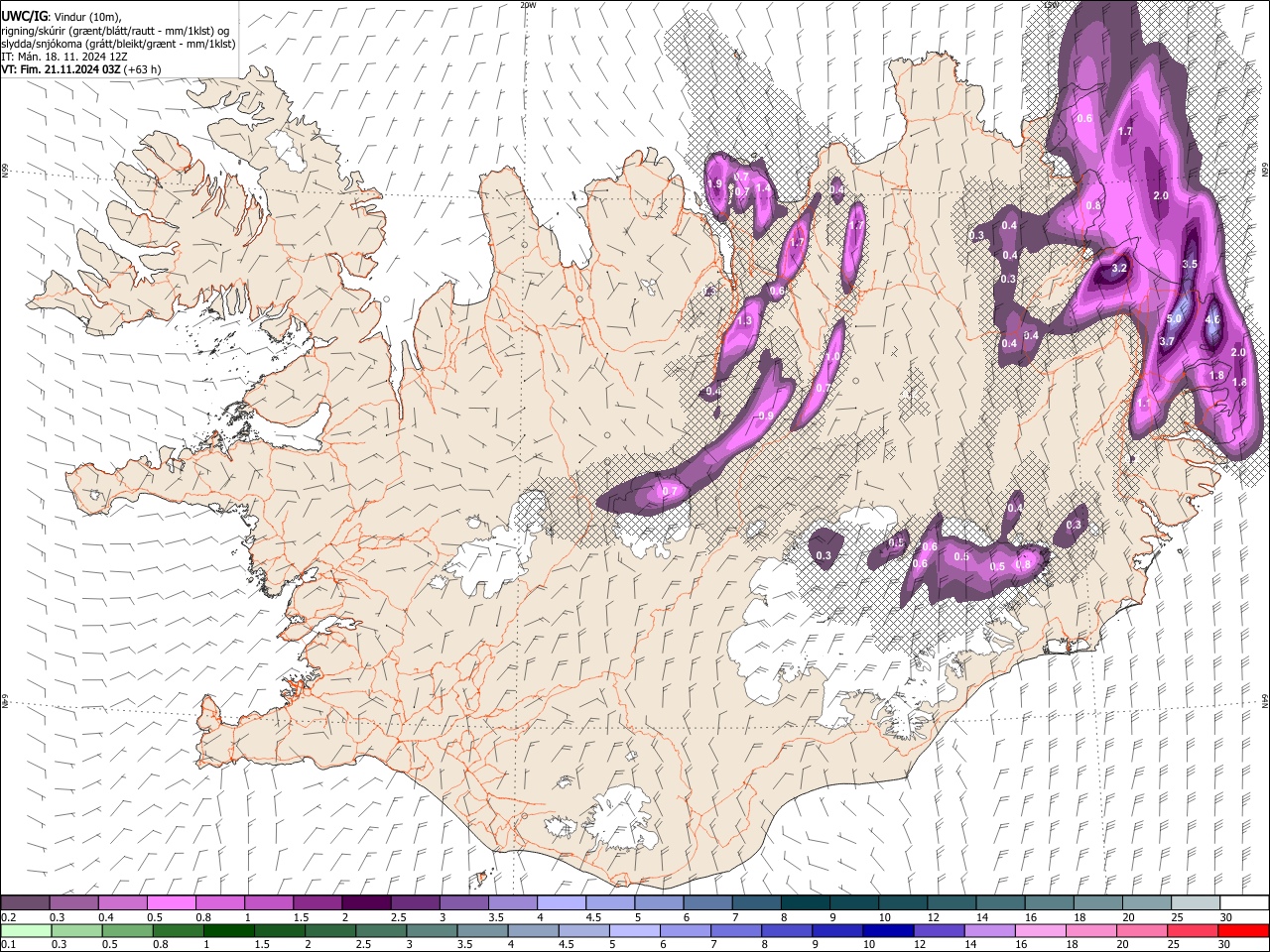Click the dark purple snow swatch starting at 2
The height and width of the screenshot is (952, 1270).
366,902
